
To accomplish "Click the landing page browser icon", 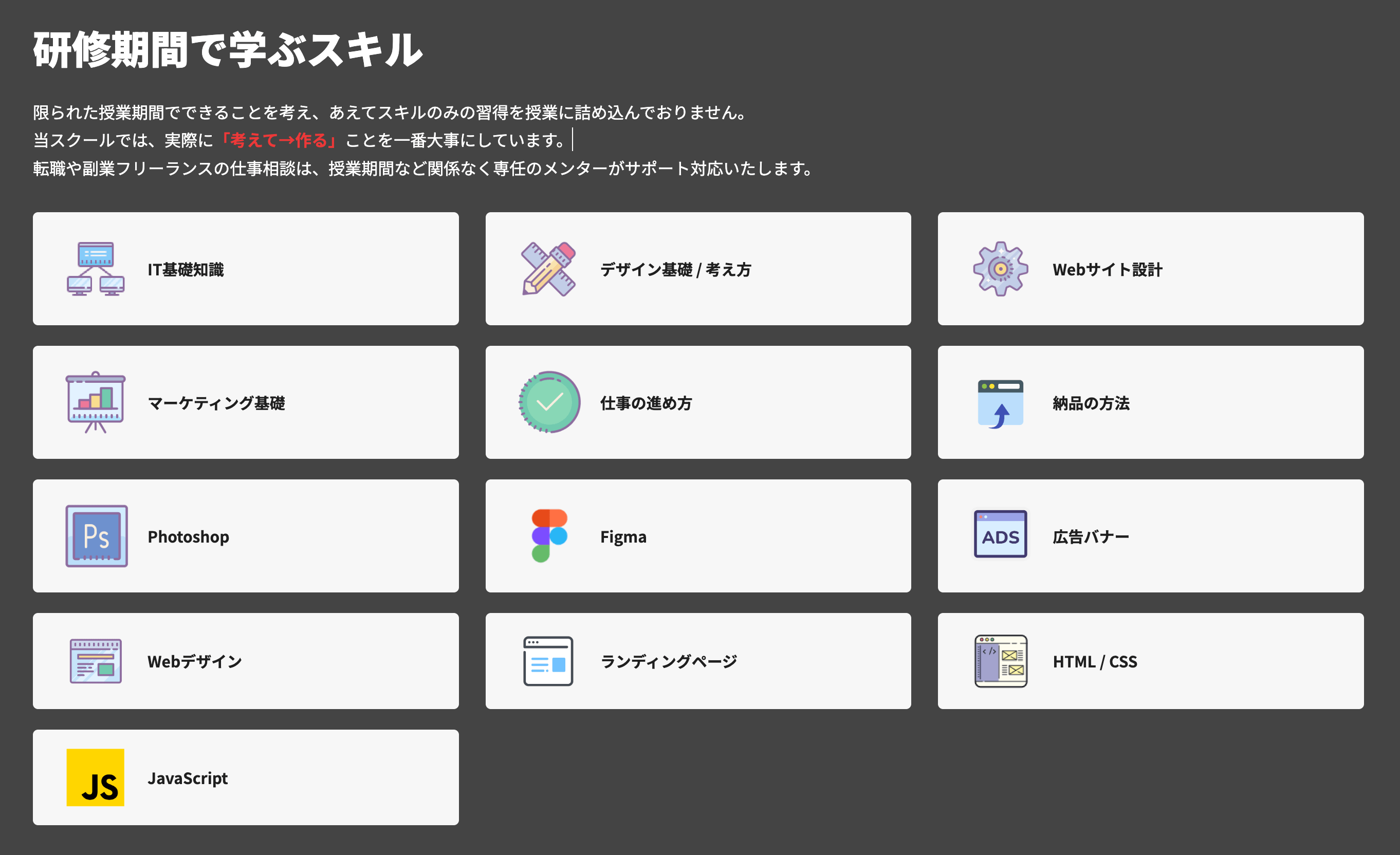I will point(548,661).
